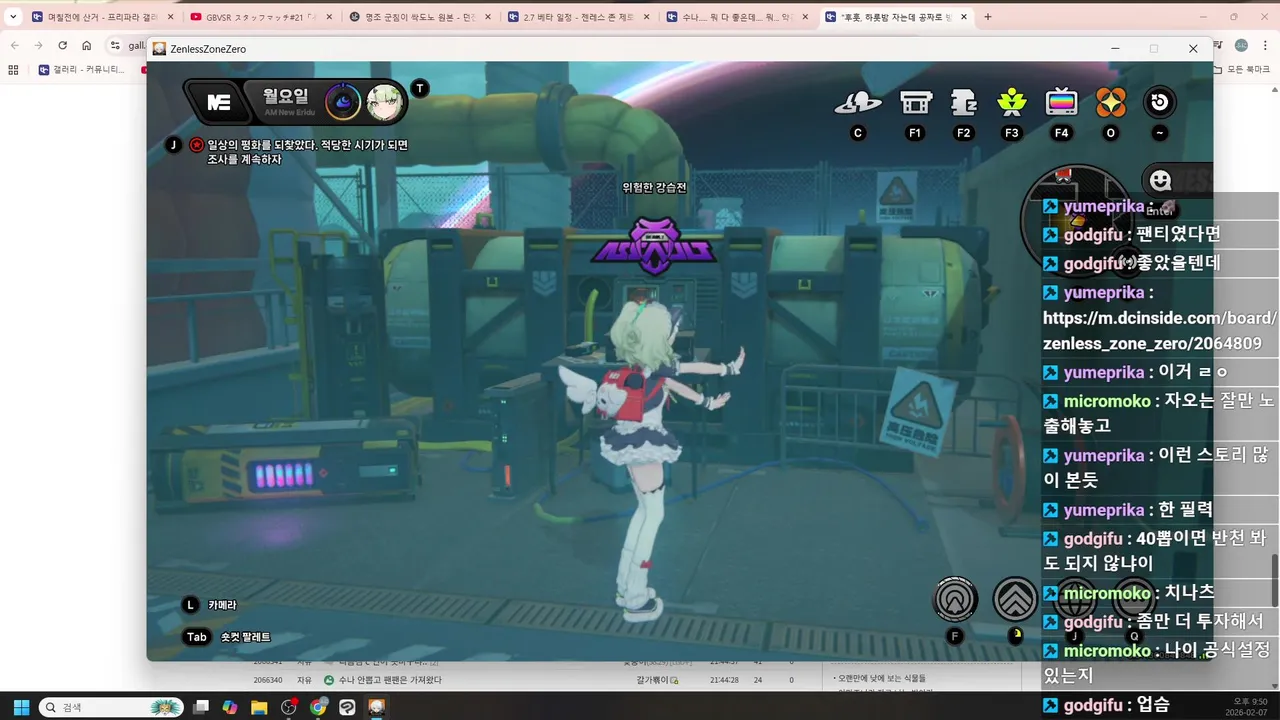Open the orange four-petal icon labeled O
Screen dimensions: 1280x720
click(1111, 102)
